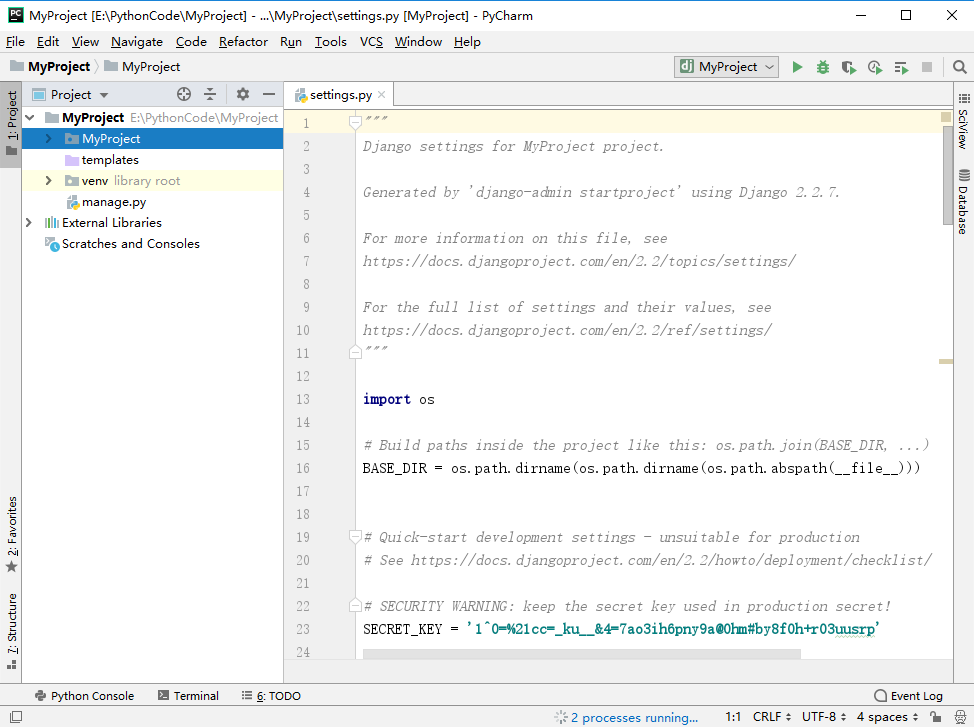Expand the venv library root folder
The height and width of the screenshot is (727, 974).
48,181
